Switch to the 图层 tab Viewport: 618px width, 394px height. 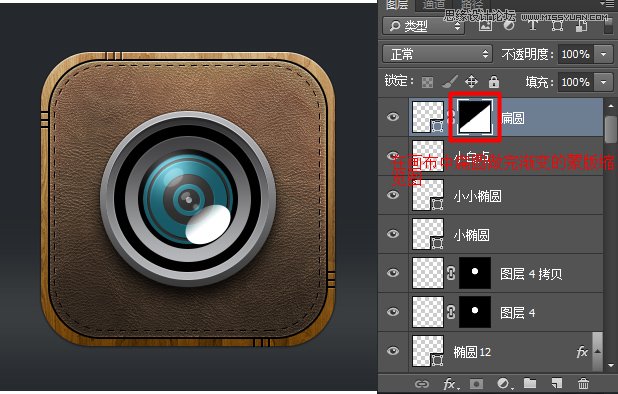(x=396, y=4)
